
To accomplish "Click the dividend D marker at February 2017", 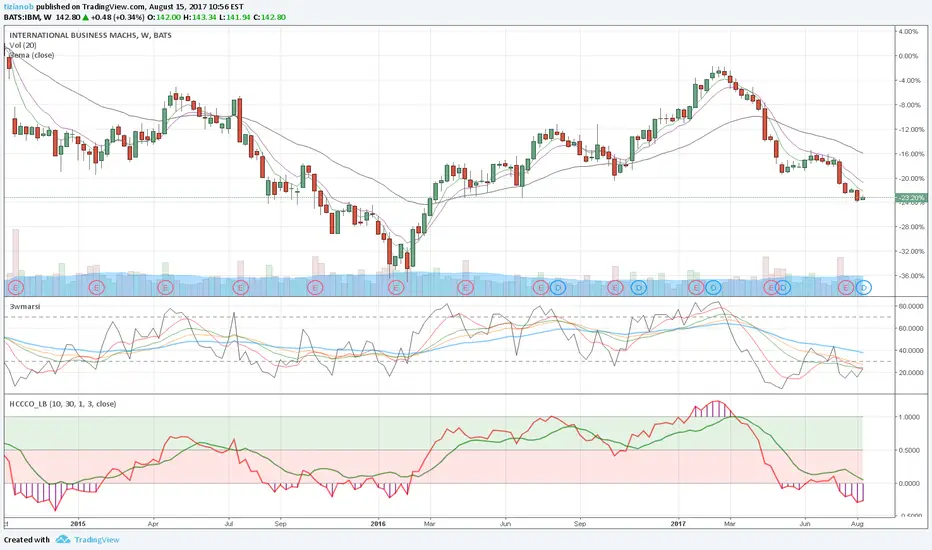I will tap(713, 288).
